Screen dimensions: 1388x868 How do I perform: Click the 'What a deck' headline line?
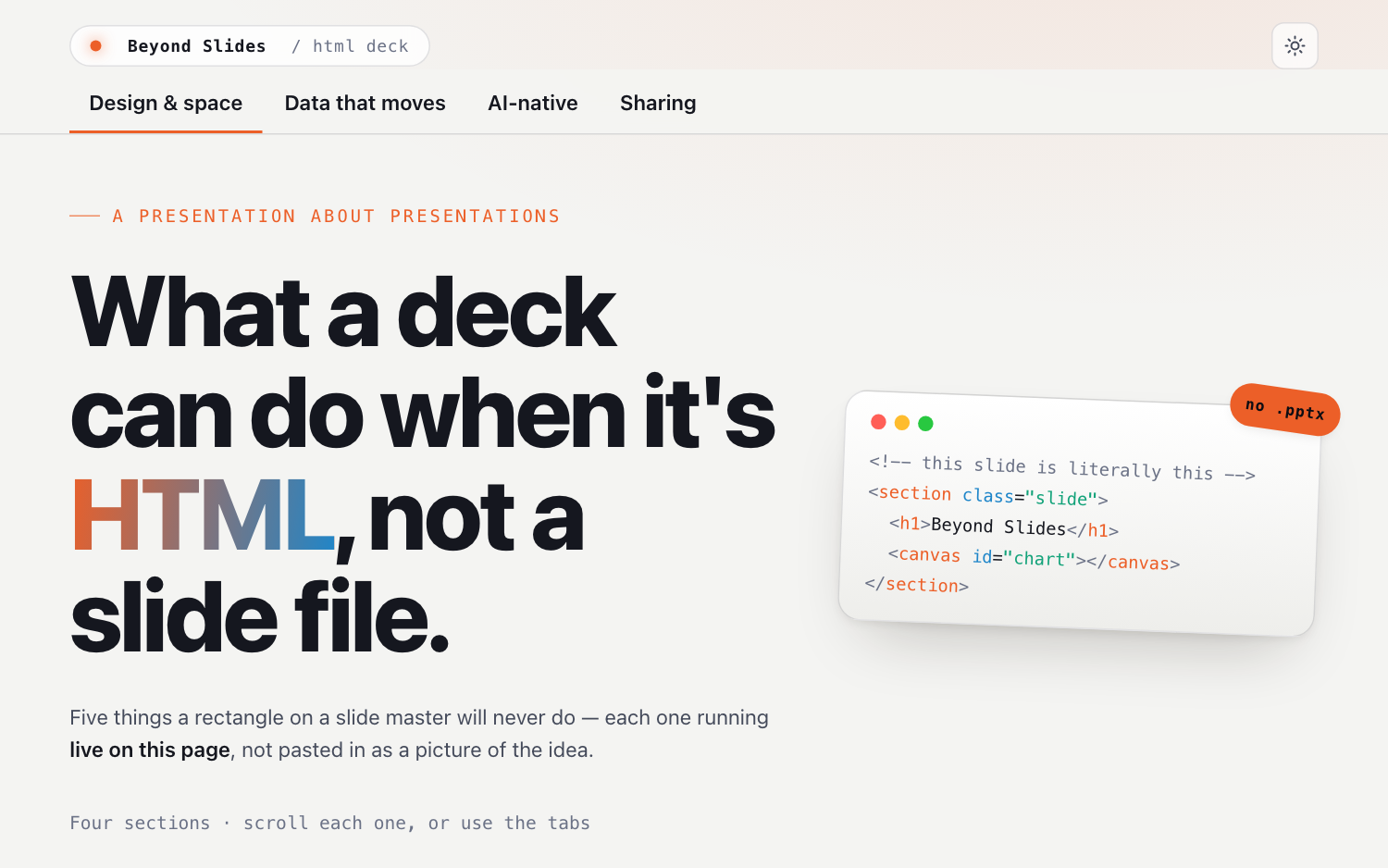click(343, 313)
